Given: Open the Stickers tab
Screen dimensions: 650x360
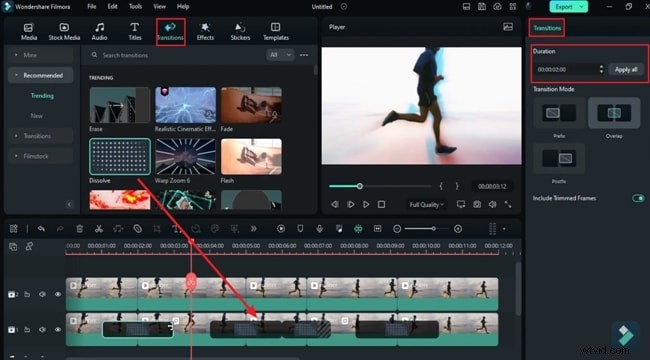Looking at the screenshot, I should point(240,32).
